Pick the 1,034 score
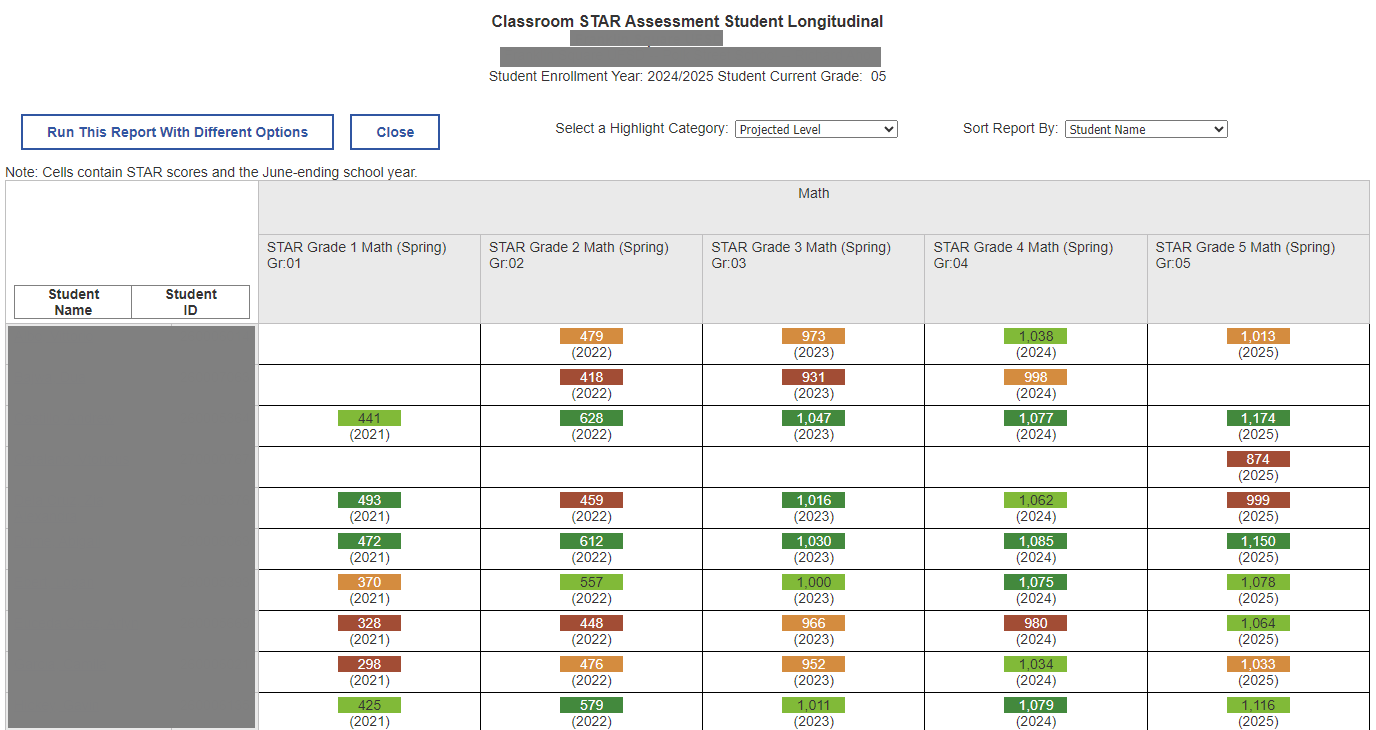The image size is (1376, 730). [x=1035, y=664]
